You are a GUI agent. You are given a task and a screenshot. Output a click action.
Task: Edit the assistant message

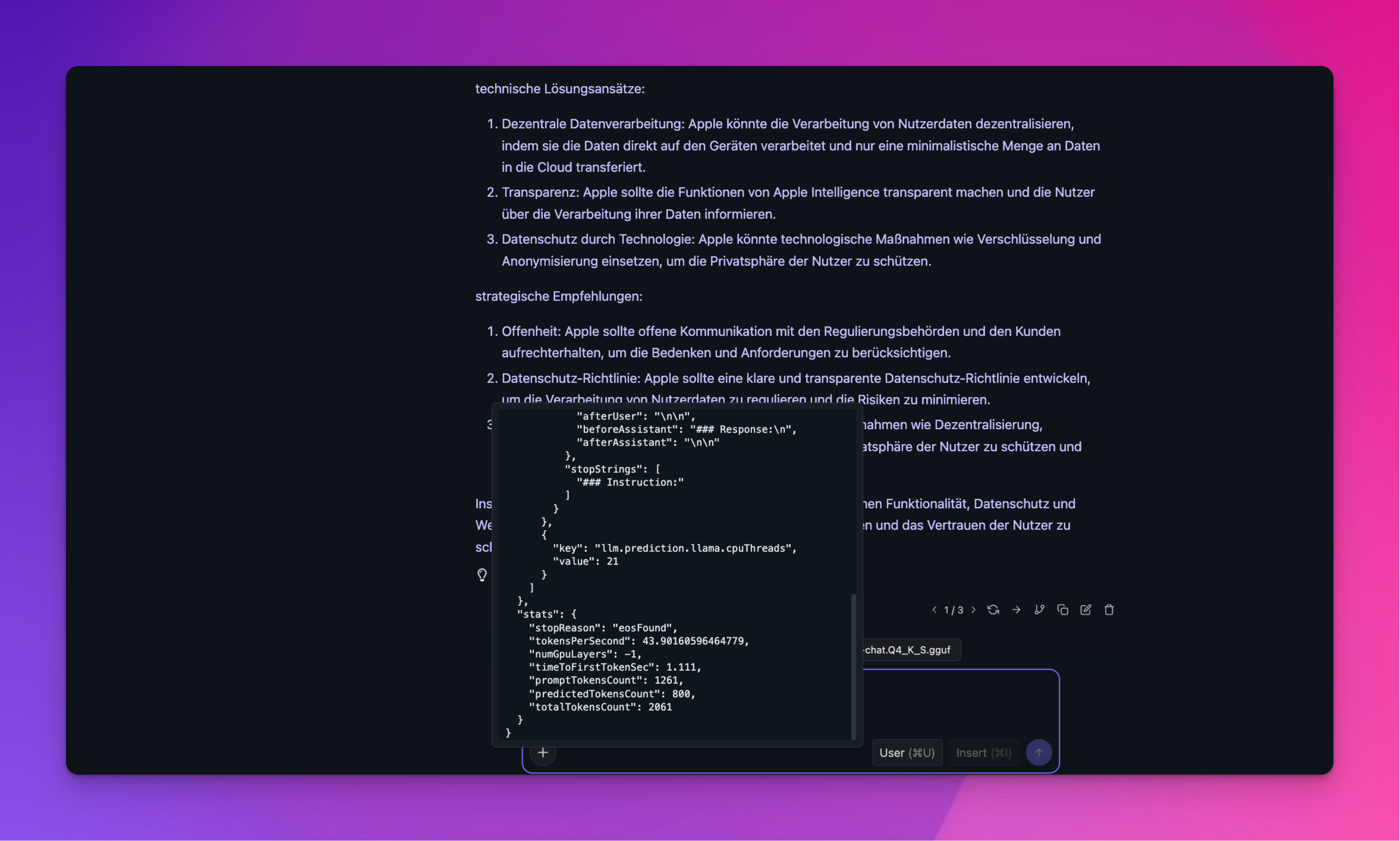(1086, 610)
